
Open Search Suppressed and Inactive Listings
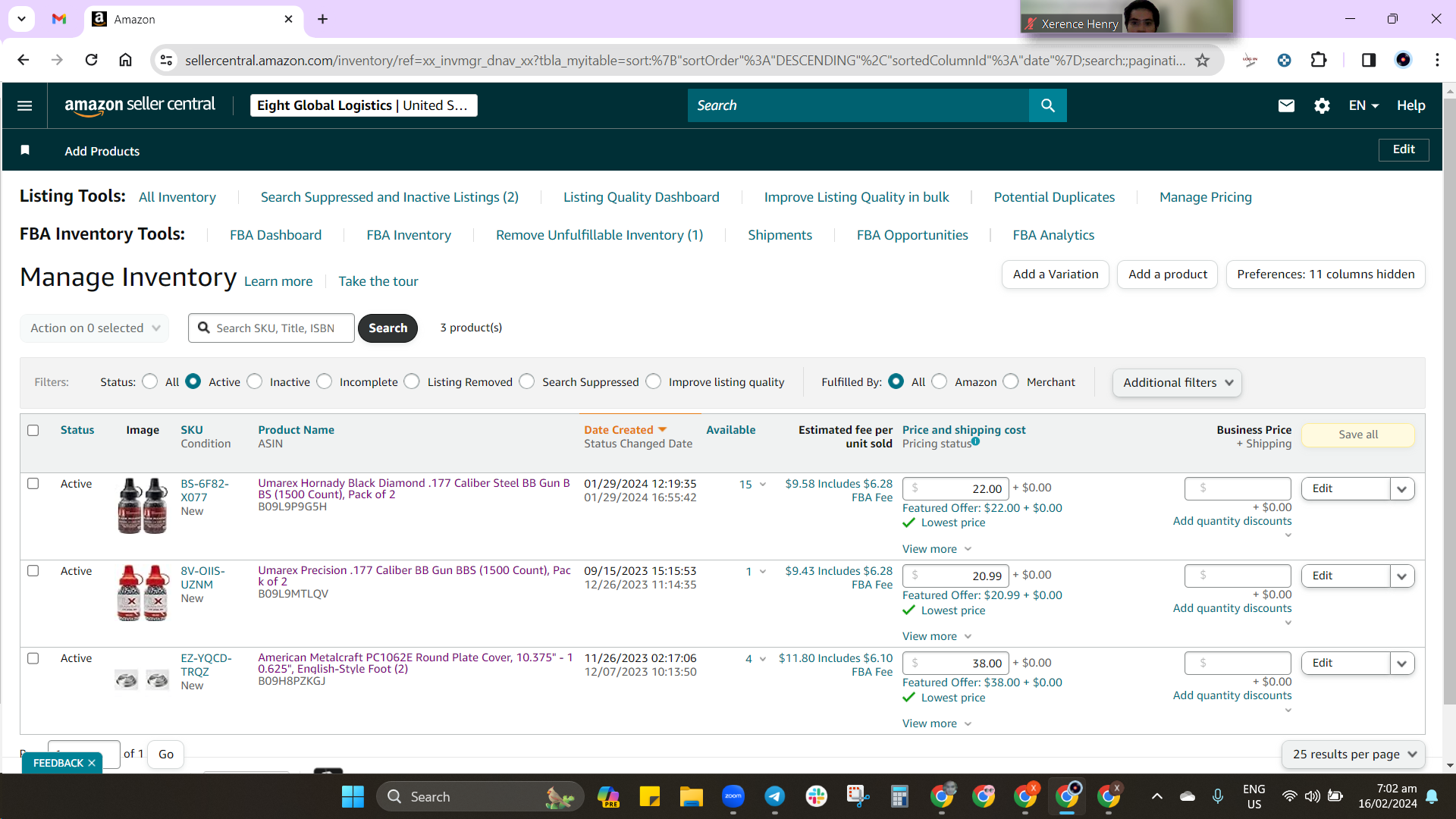tap(390, 197)
